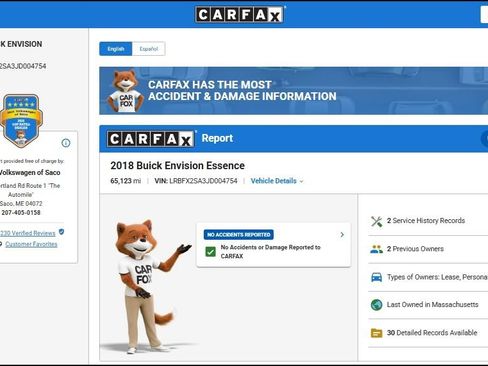The image size is (488, 366).
Task: Click the top rated dealer badge
Action: coord(21,121)
